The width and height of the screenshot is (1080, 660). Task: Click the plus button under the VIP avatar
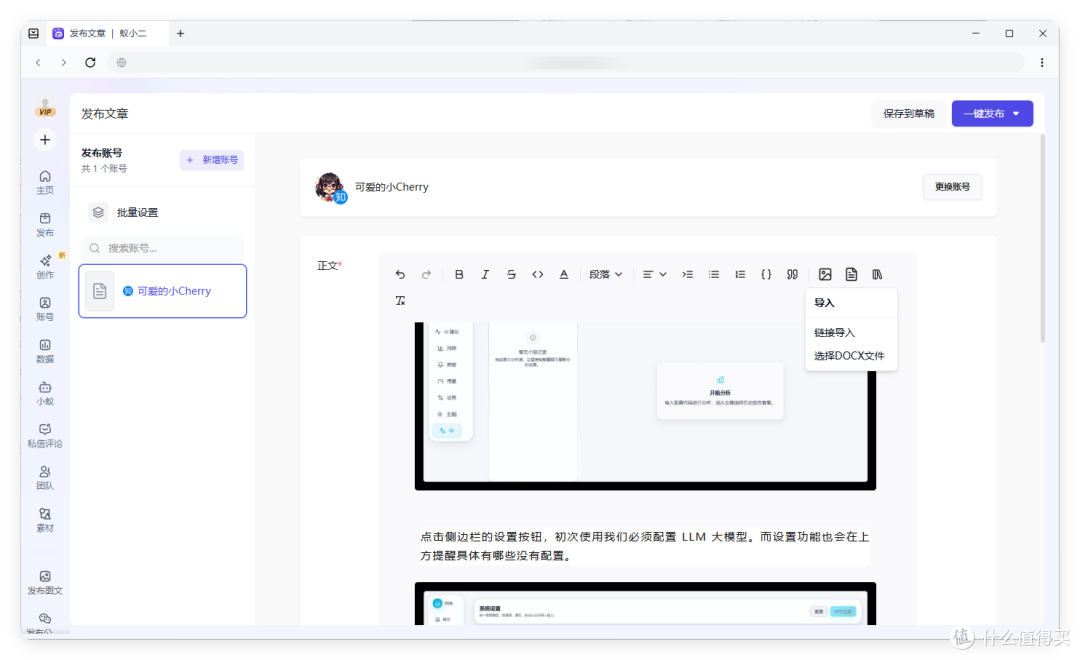(45, 140)
